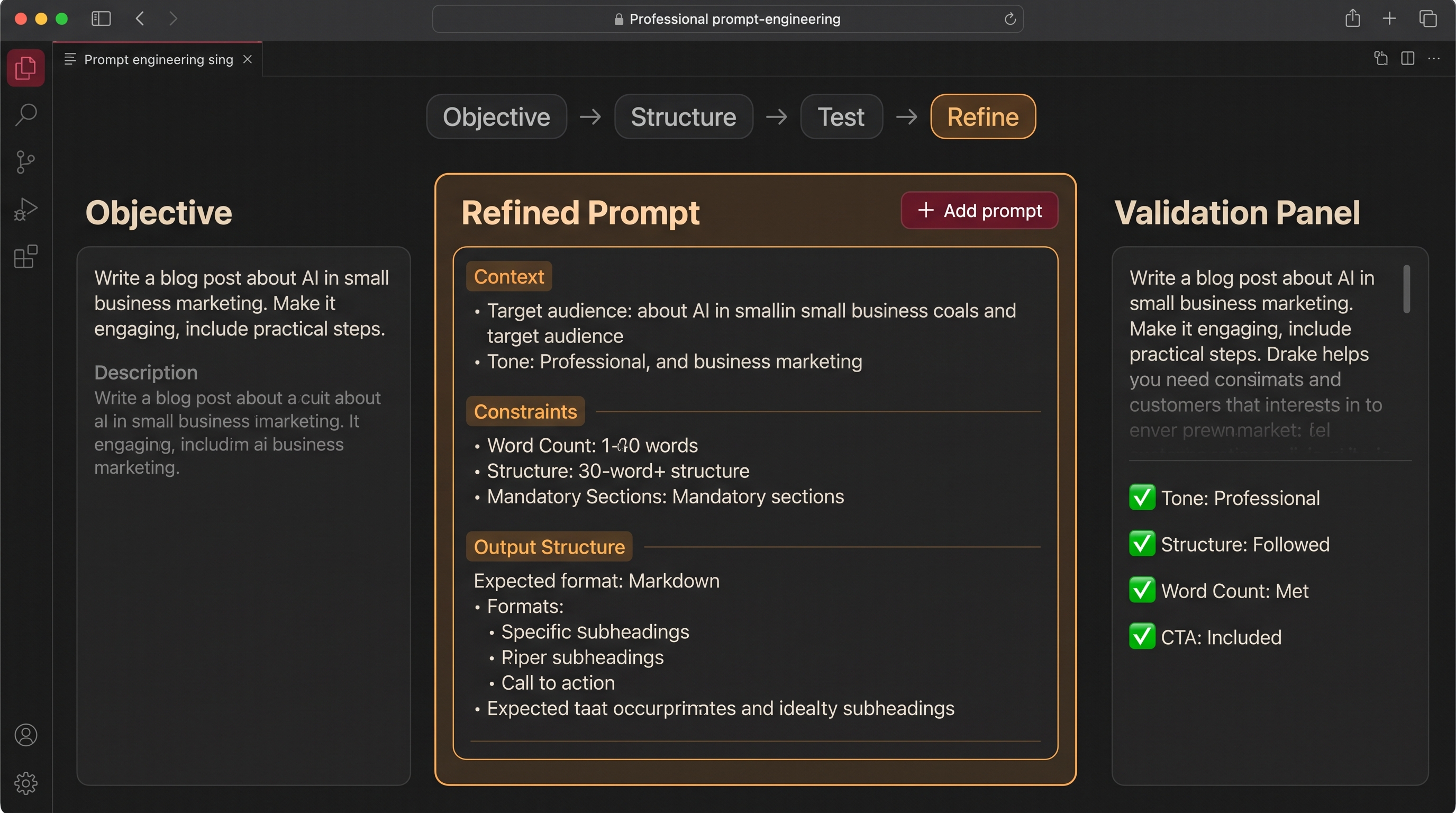Open the Explorer files icon in sidebar

tap(25, 68)
